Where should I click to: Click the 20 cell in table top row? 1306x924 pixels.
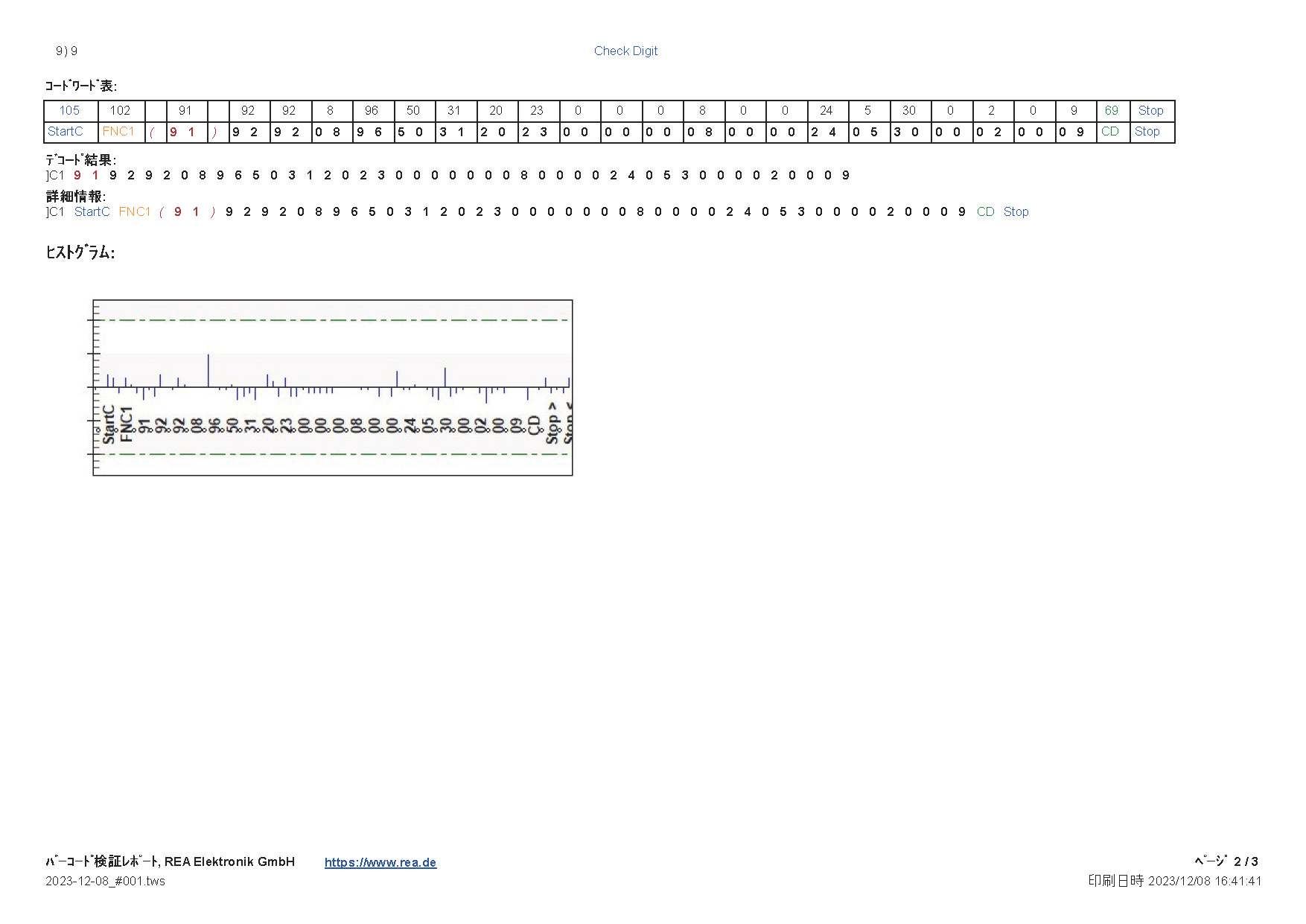(x=496, y=110)
